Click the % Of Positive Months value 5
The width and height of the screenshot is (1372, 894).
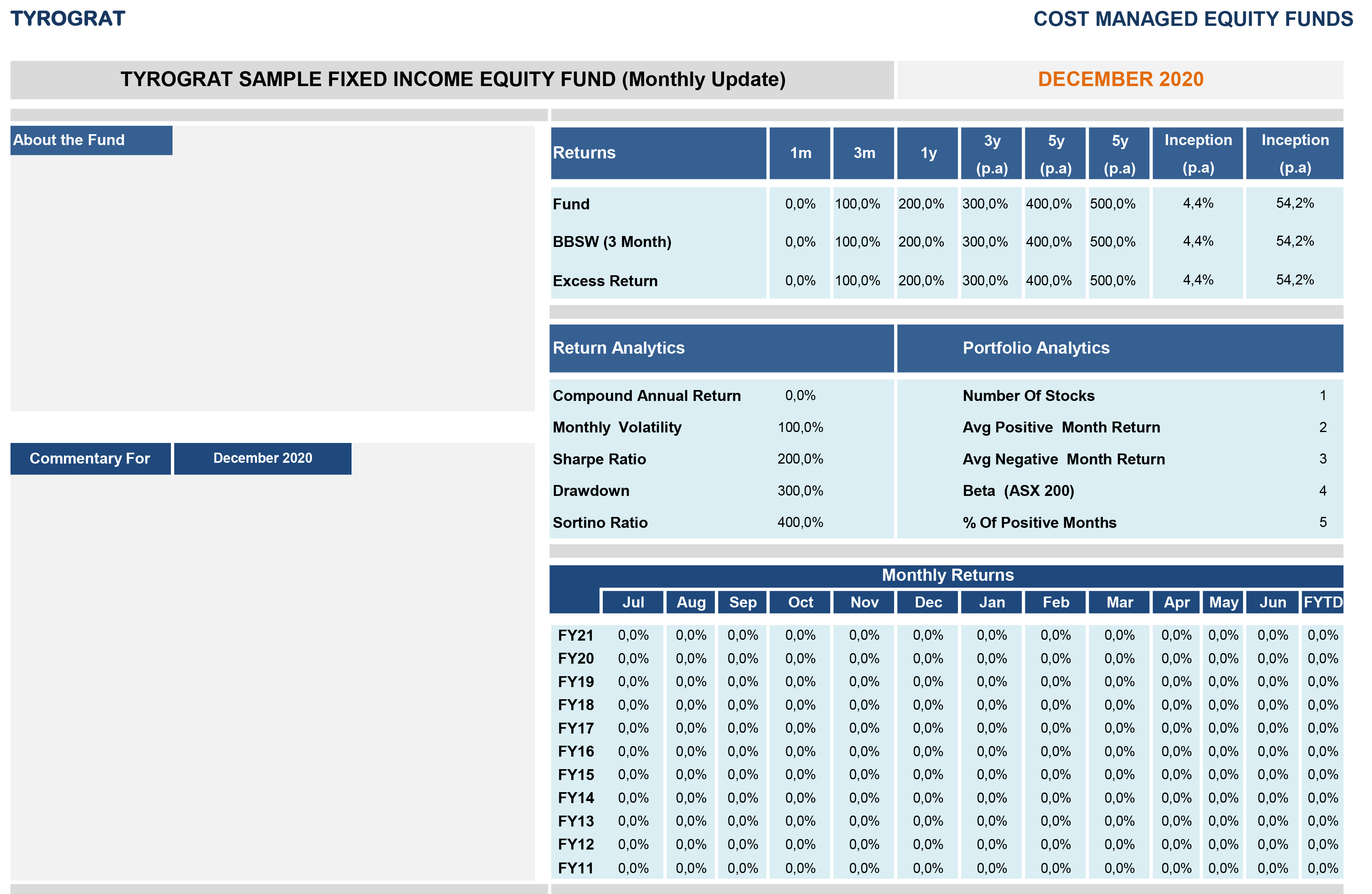pyautogui.click(x=1323, y=523)
